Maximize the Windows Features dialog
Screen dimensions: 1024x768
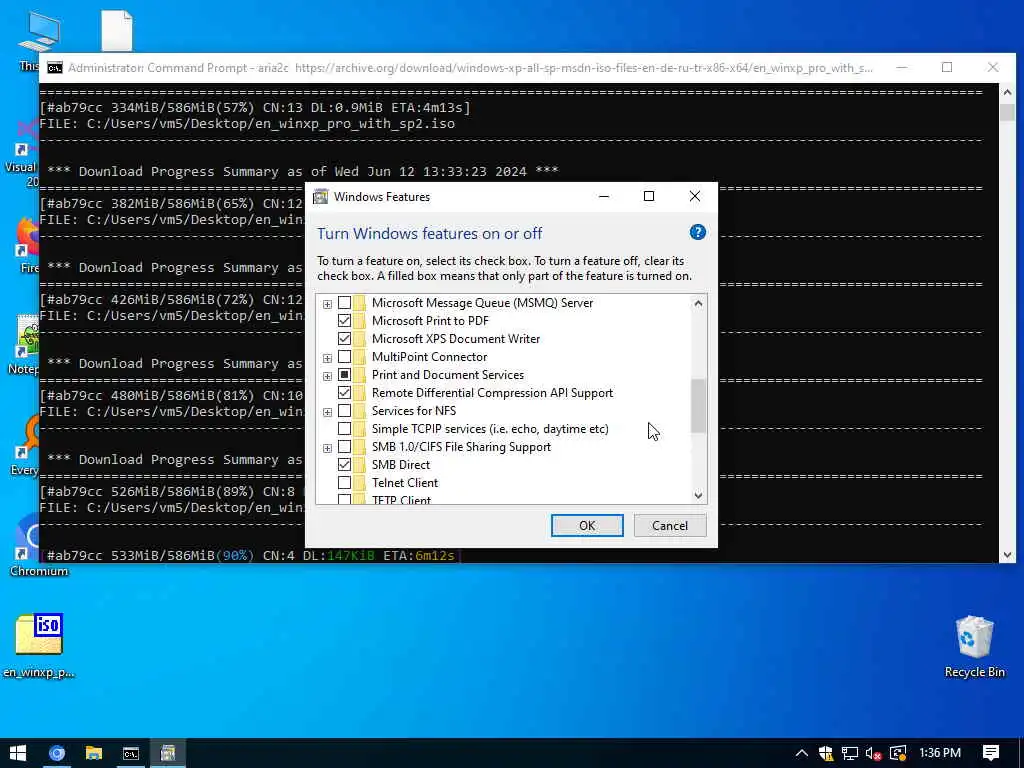point(648,197)
